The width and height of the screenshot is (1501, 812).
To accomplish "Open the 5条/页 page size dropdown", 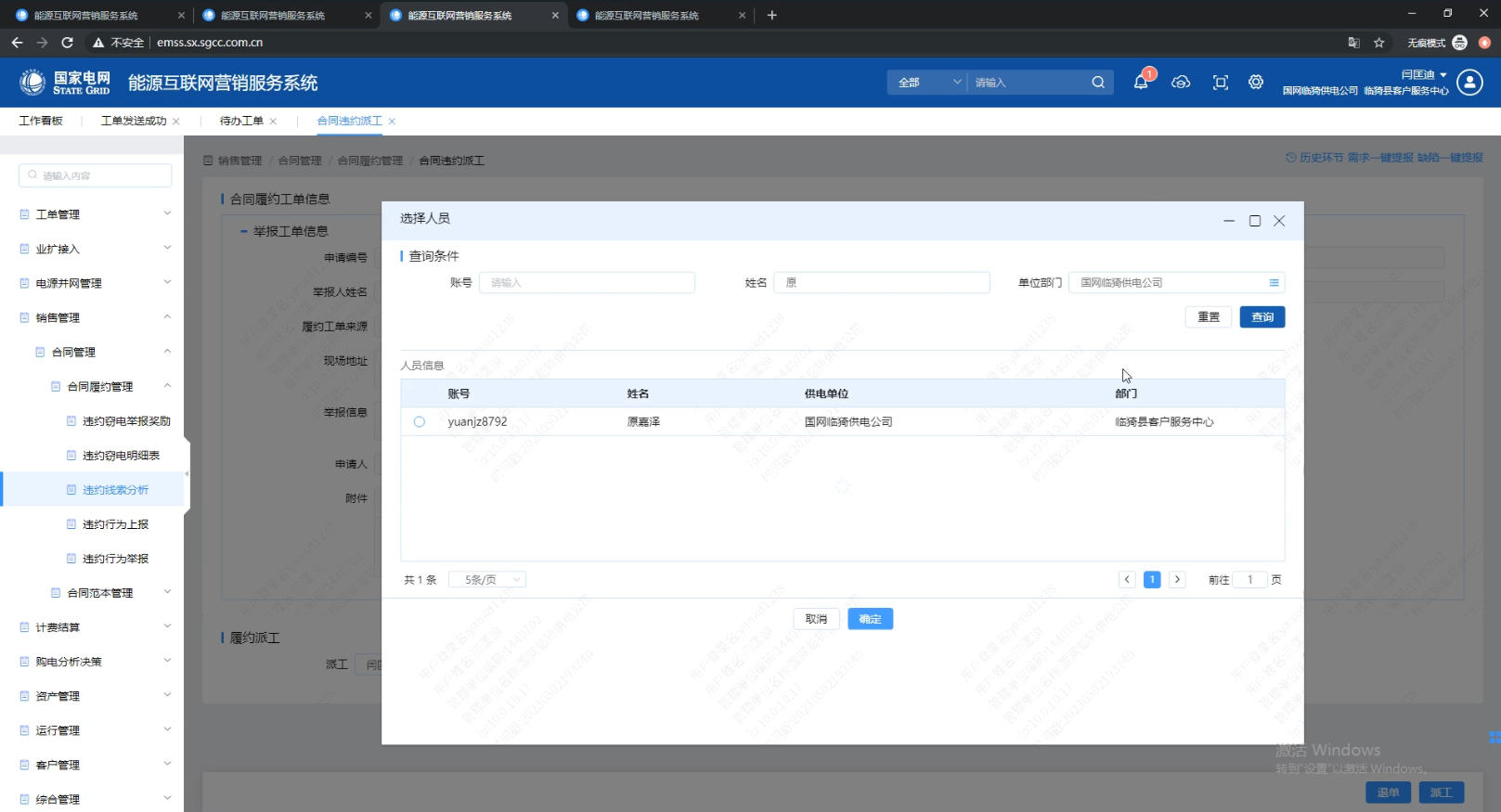I will point(487,580).
